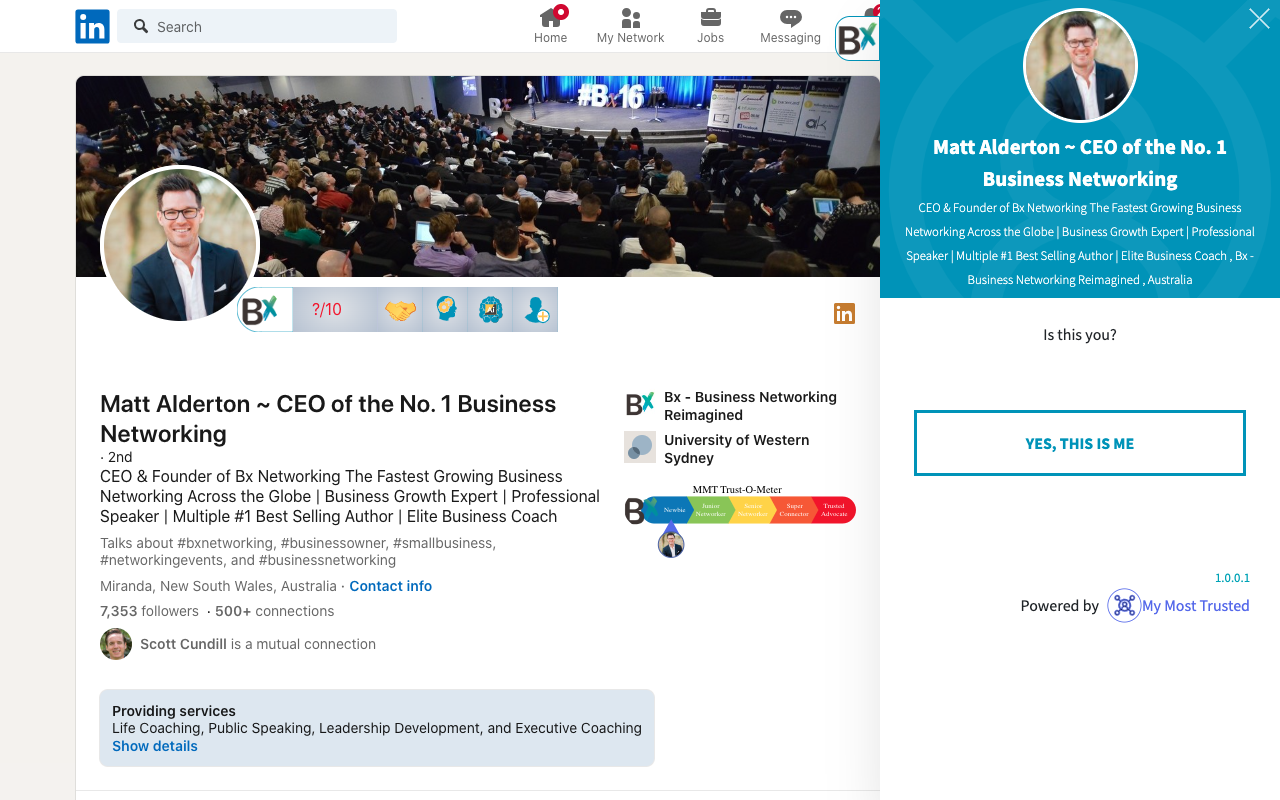Click the 'Talks about #bxnetworking' hashtags text
The image size is (1280, 800).
(x=298, y=552)
